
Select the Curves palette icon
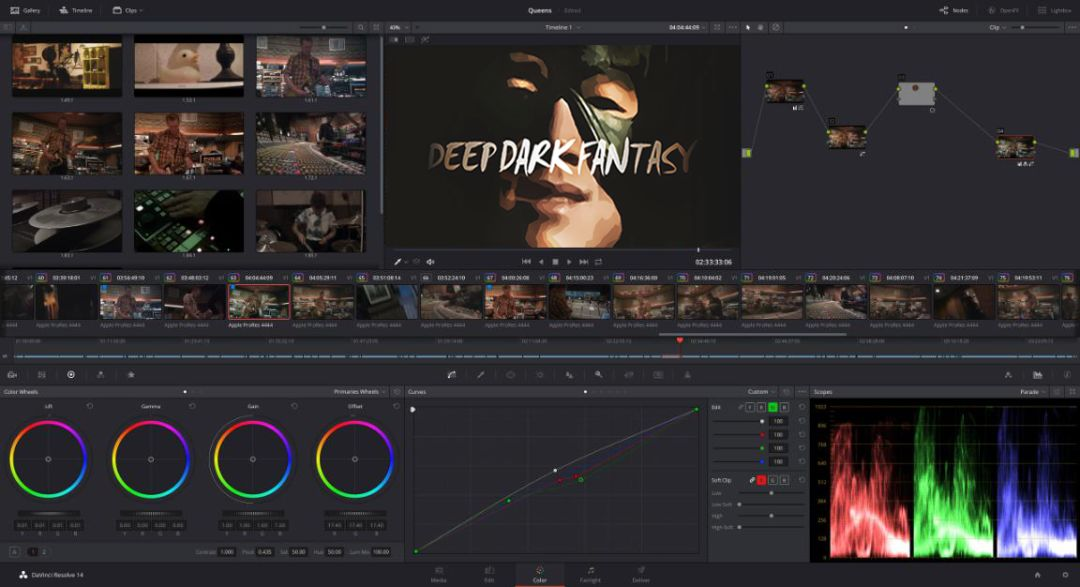tap(452, 375)
